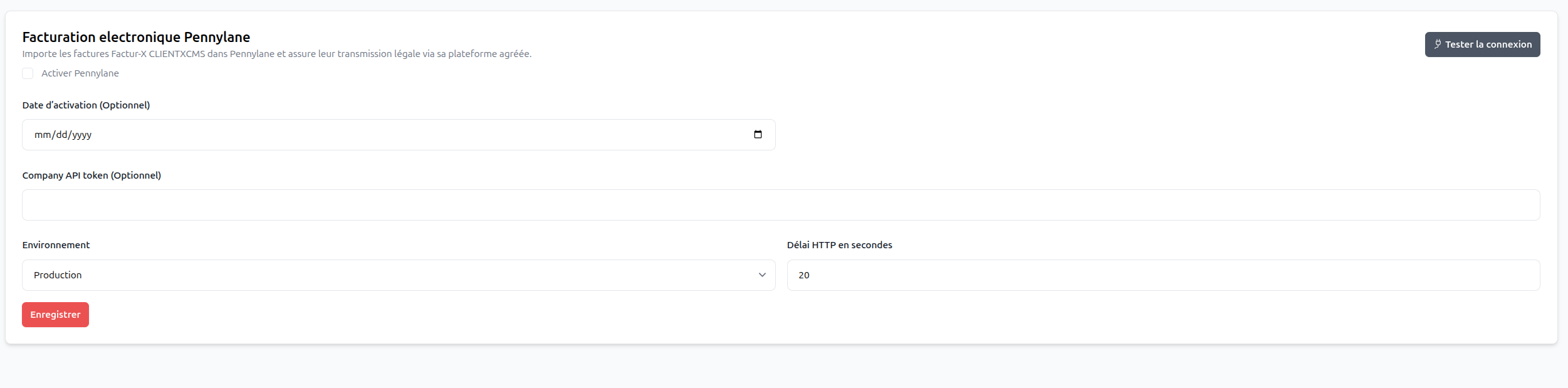Select the mm month segment in date field
The image size is (1568, 388).
(43, 135)
